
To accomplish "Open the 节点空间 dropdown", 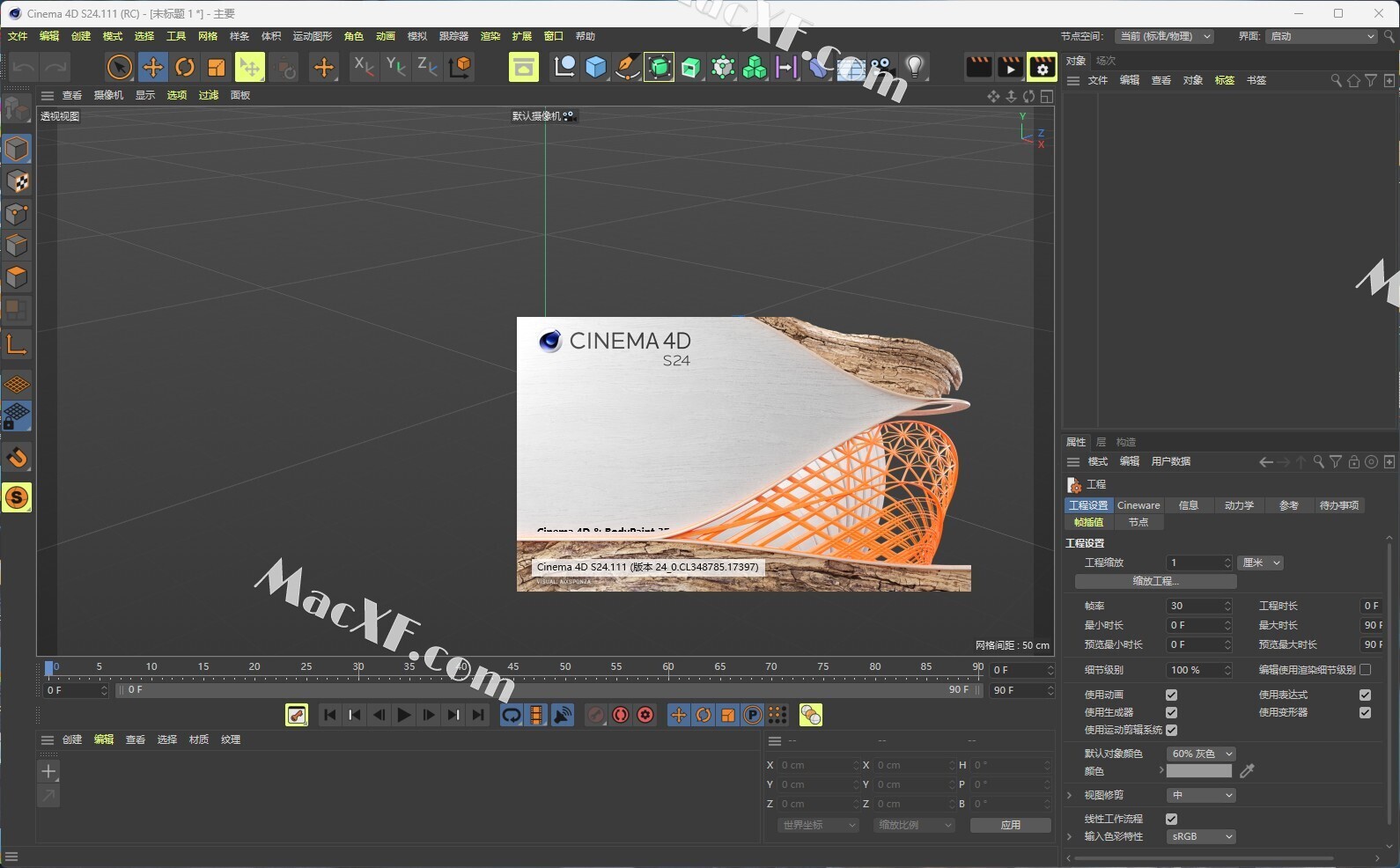I will (x=1164, y=36).
